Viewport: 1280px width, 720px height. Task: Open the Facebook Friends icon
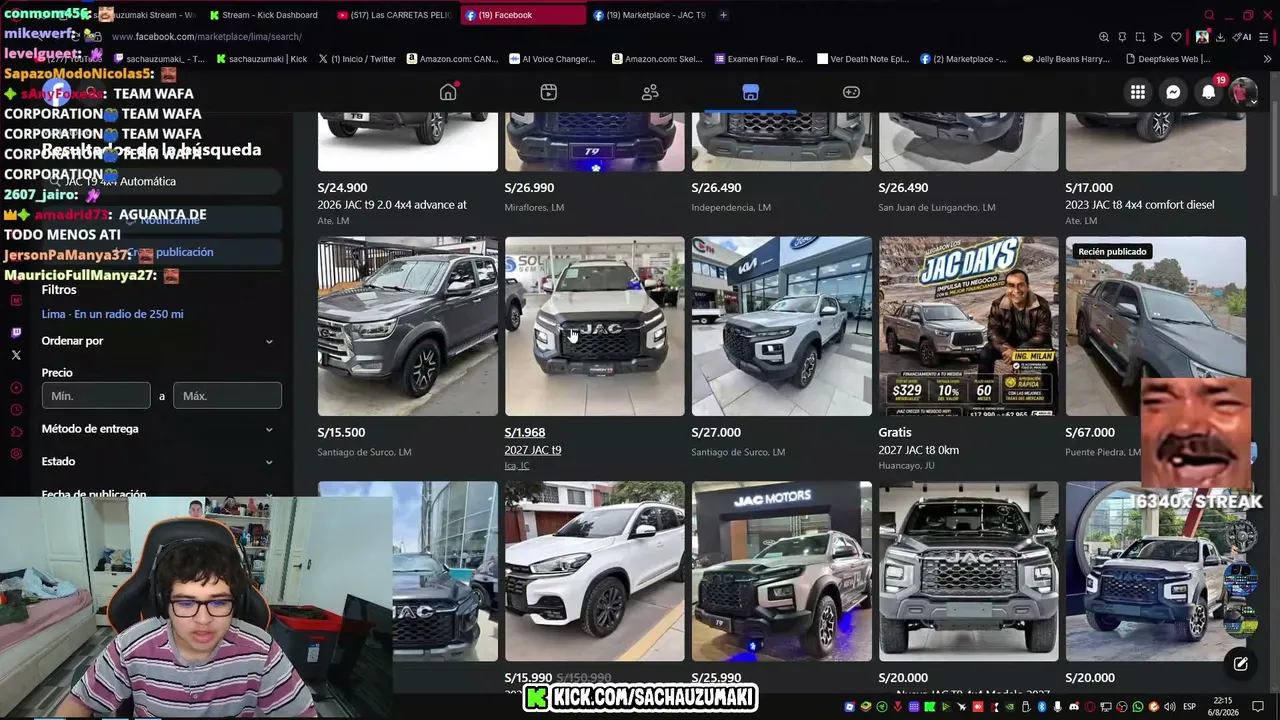[650, 92]
